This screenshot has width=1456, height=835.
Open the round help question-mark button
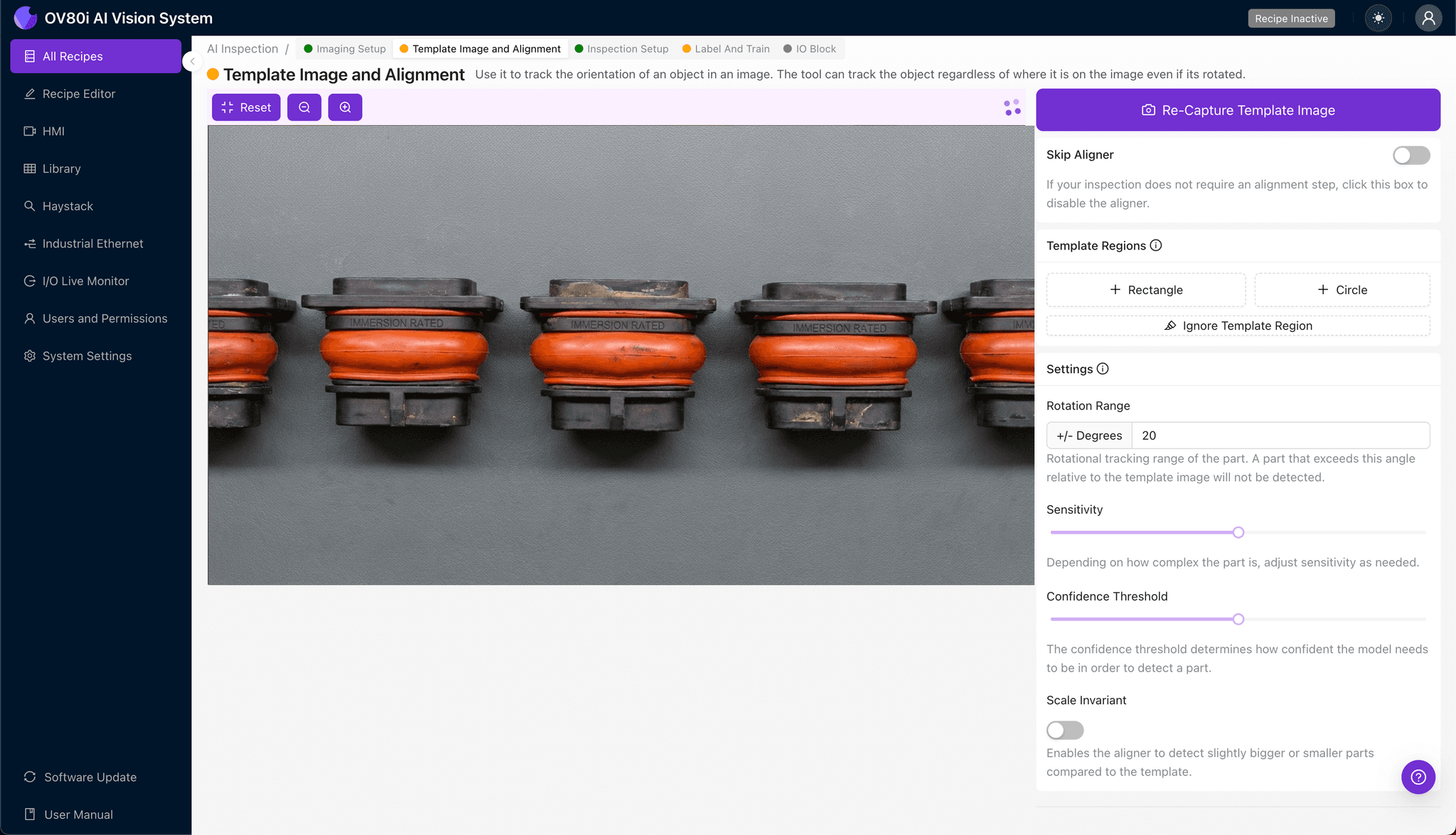coord(1418,777)
